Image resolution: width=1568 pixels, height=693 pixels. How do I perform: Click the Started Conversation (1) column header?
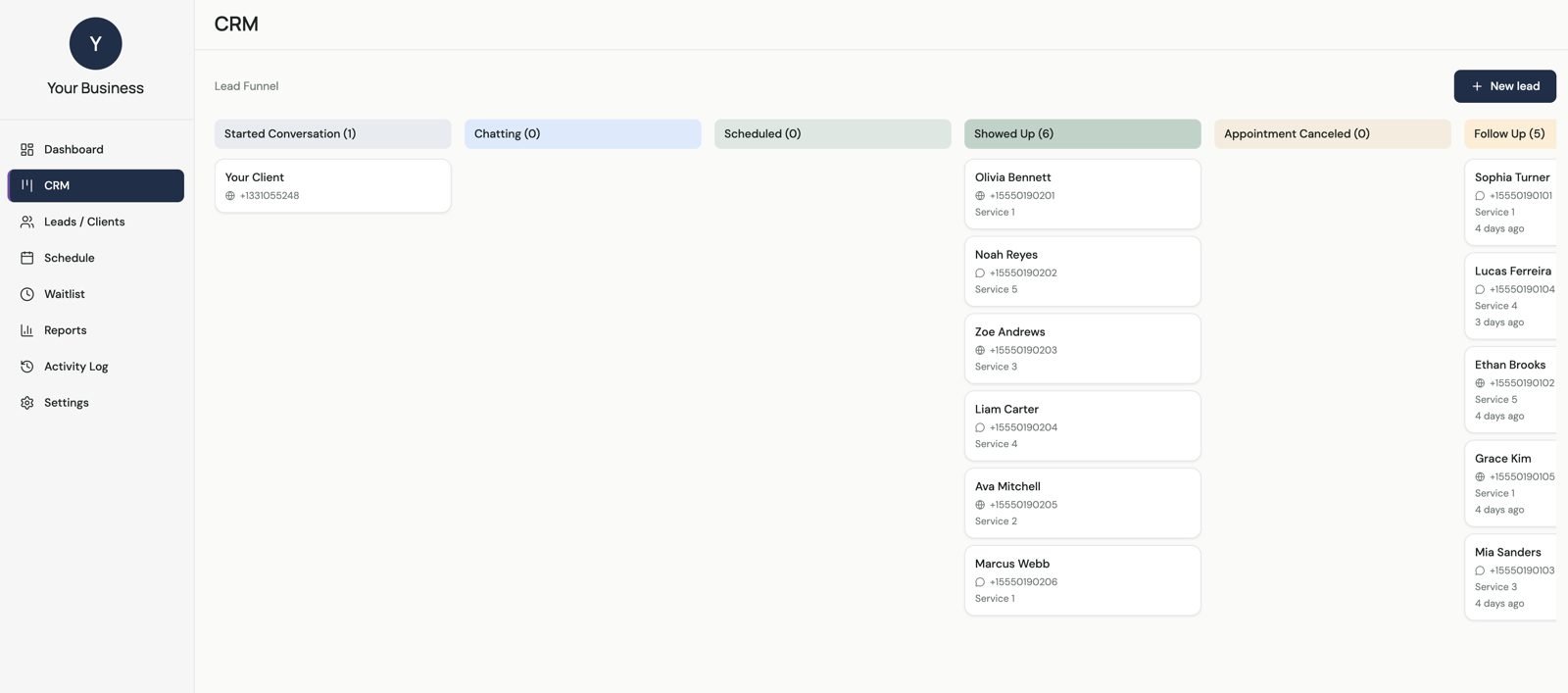click(333, 134)
